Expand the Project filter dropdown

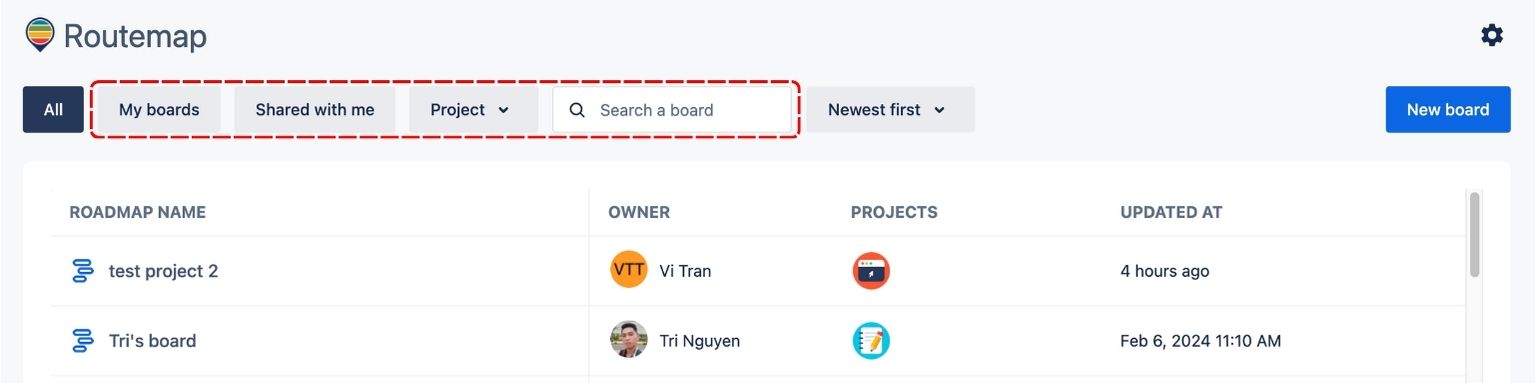(x=473, y=110)
